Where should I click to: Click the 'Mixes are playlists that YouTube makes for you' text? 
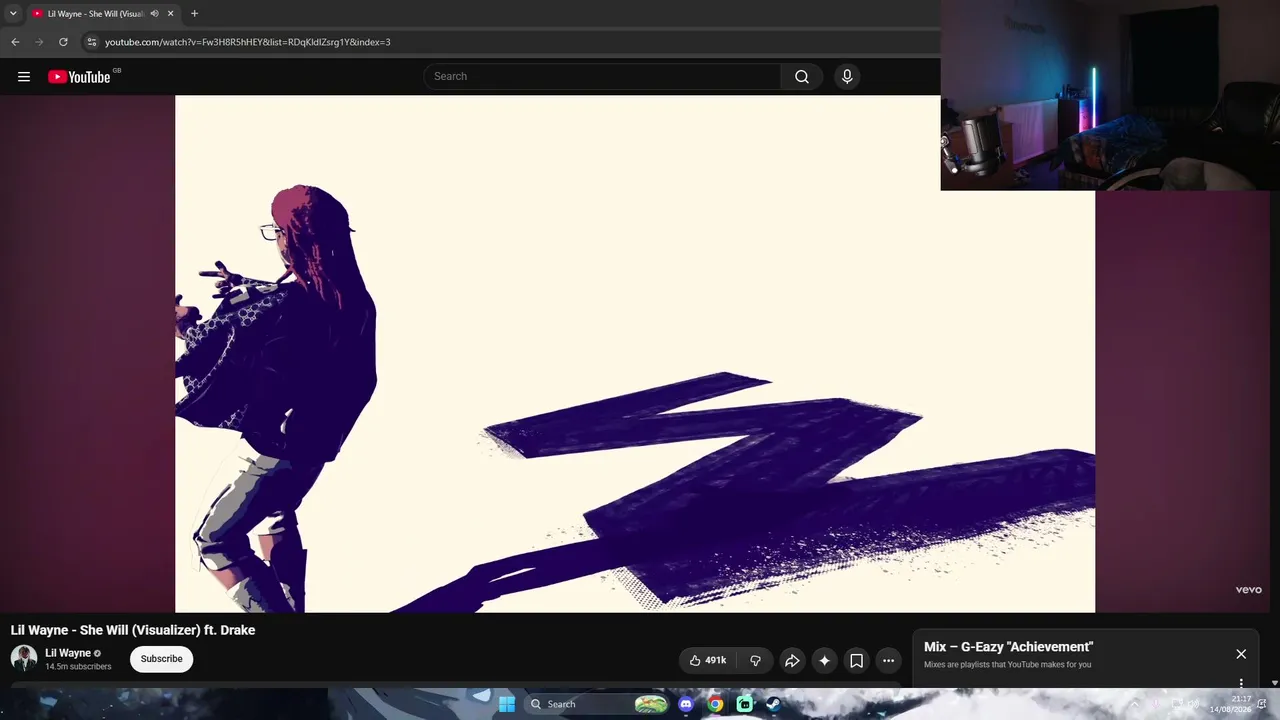pyautogui.click(x=1007, y=665)
